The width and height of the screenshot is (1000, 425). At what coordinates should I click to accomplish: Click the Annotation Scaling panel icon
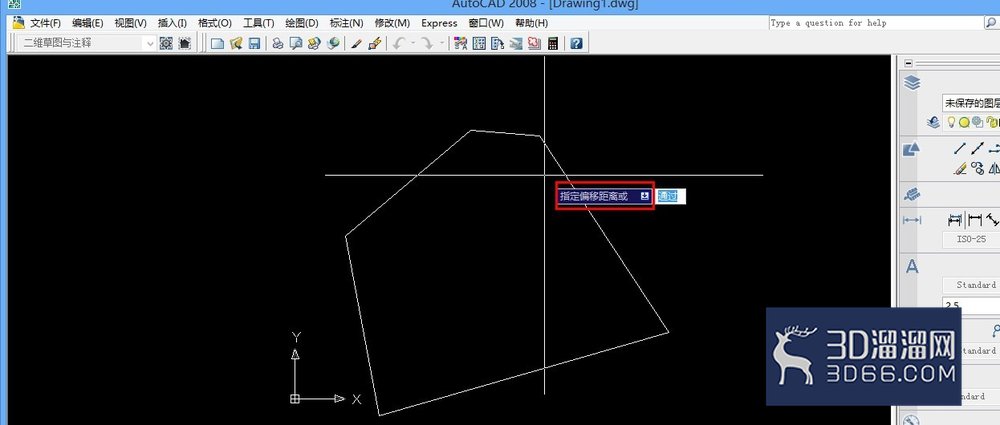point(913,193)
